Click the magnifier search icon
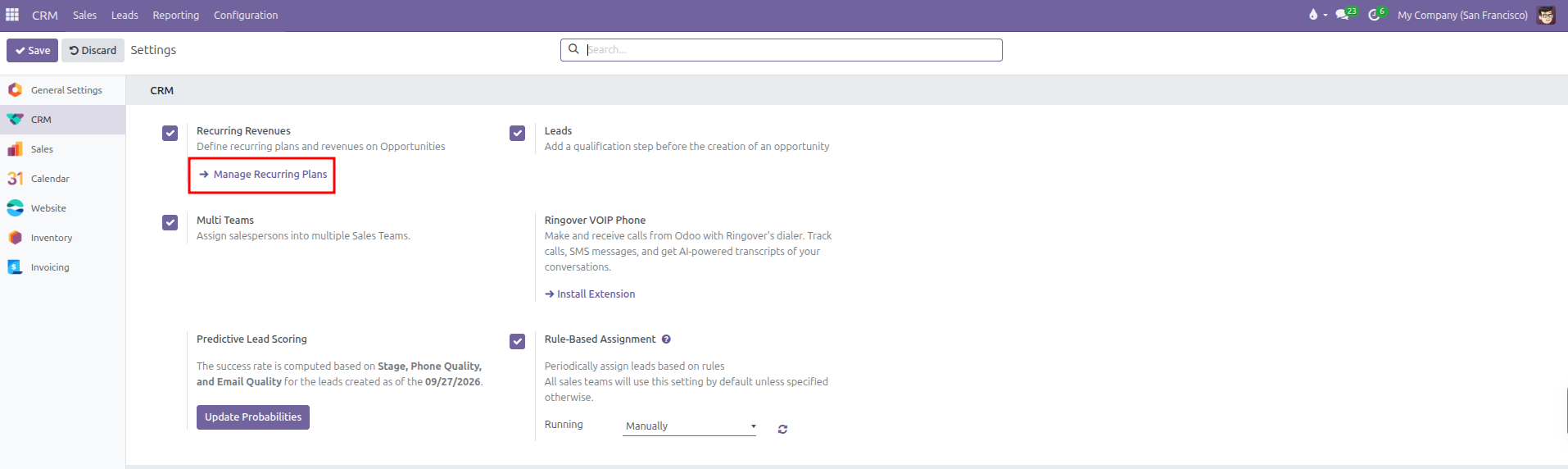 point(573,49)
